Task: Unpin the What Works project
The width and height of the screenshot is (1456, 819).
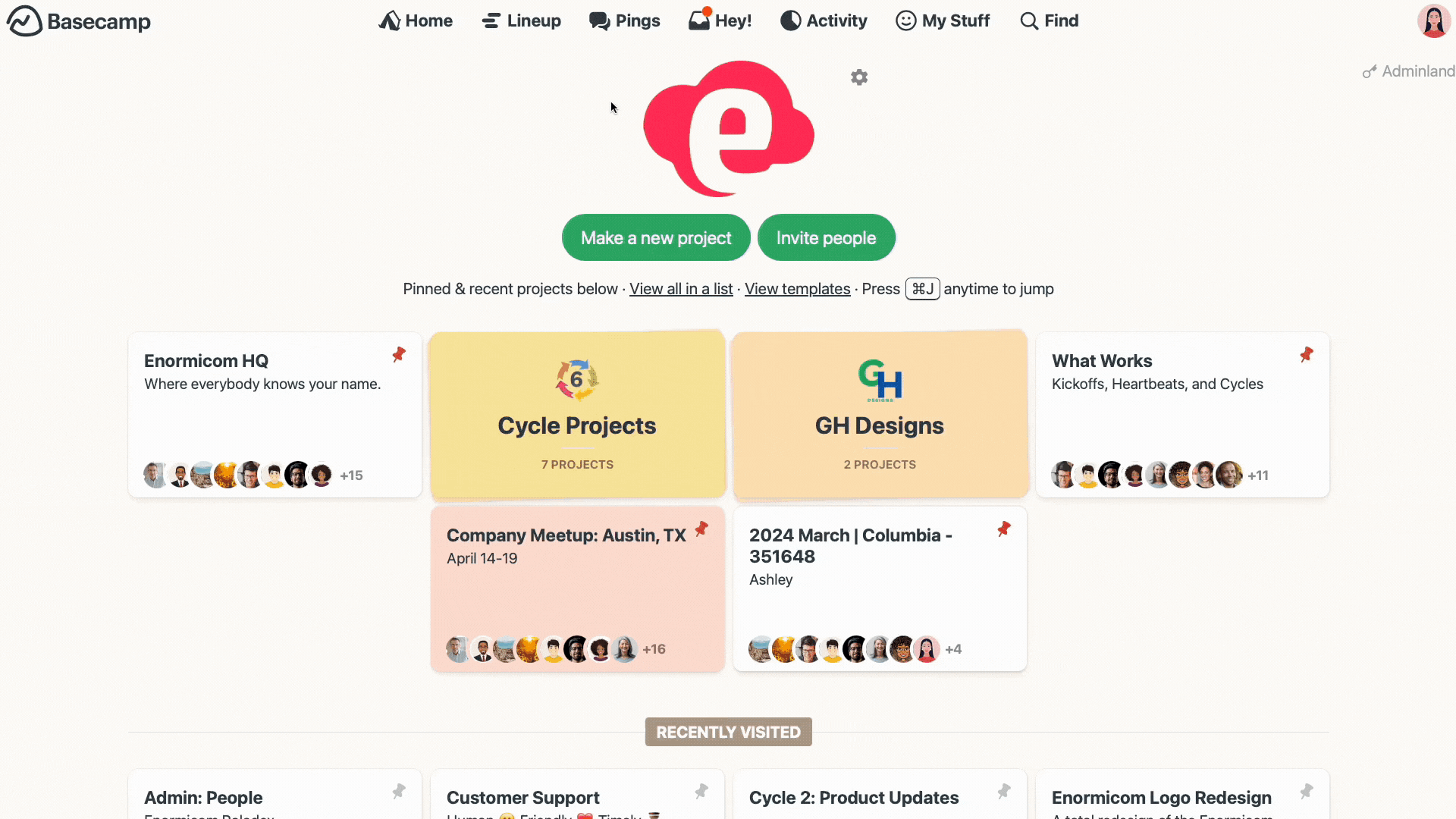Action: tap(1307, 354)
